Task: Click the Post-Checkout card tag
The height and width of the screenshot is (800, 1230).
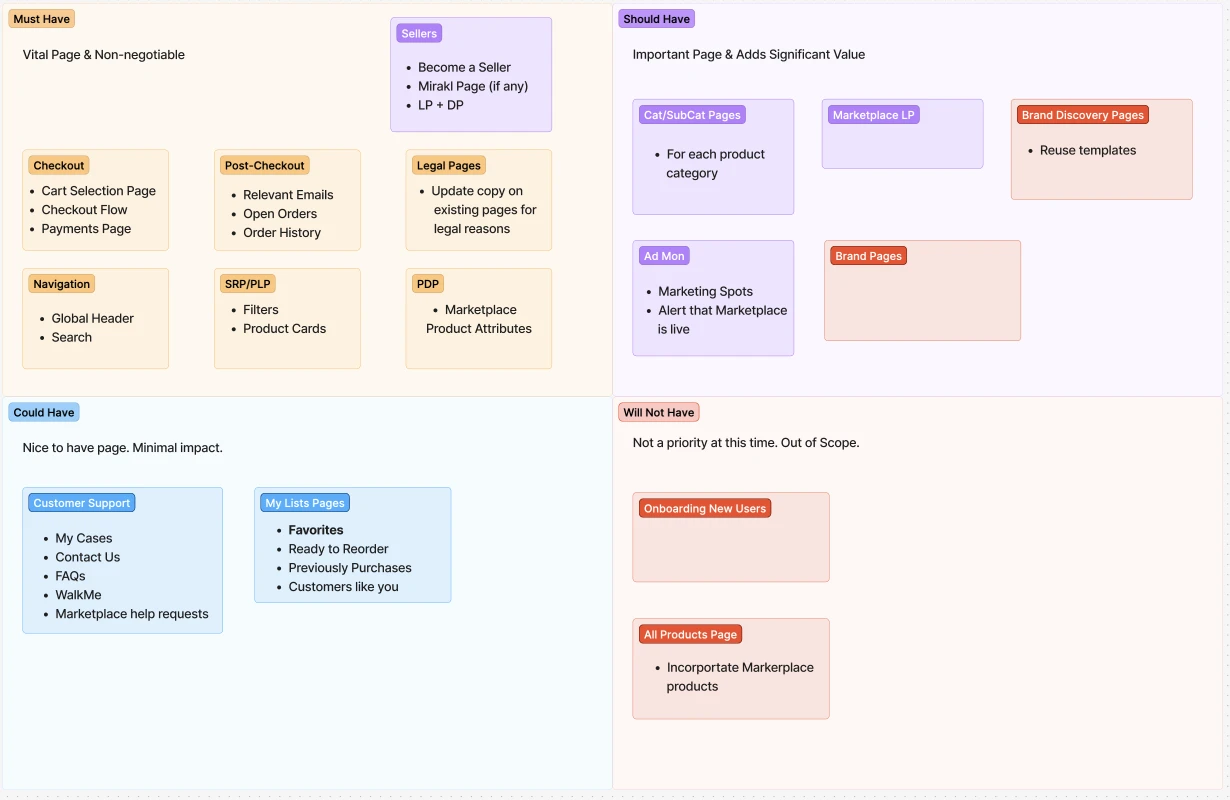Action: 265,166
